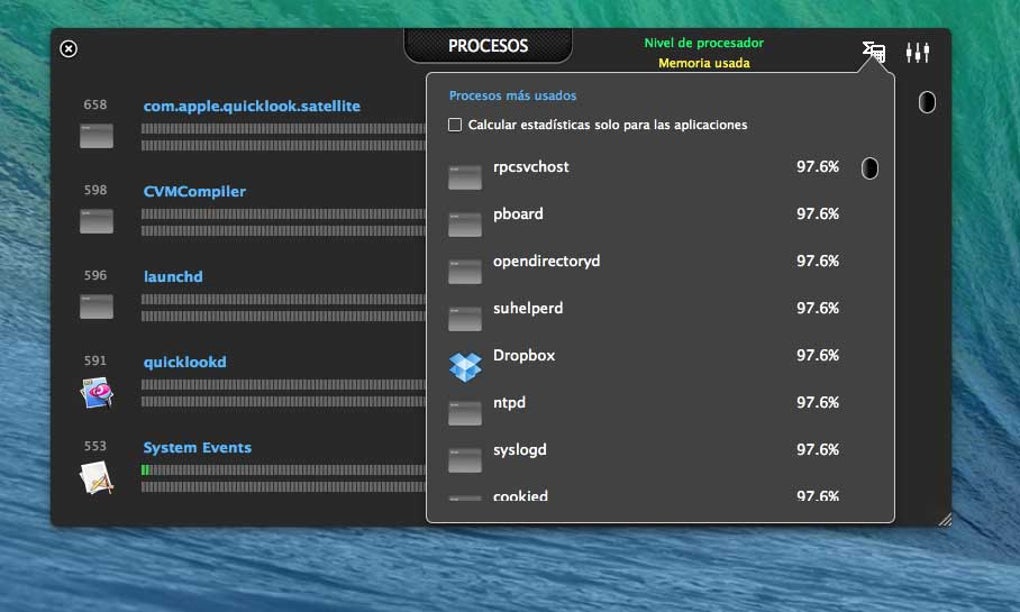This screenshot has height=612, width=1020.
Task: Click the PROCESOS tab header
Action: [x=488, y=46]
